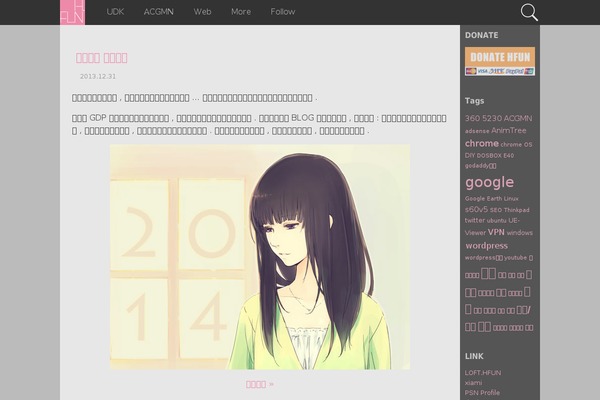The width and height of the screenshot is (600, 400).
Task: Select the bold chrome tag
Action: tap(482, 144)
